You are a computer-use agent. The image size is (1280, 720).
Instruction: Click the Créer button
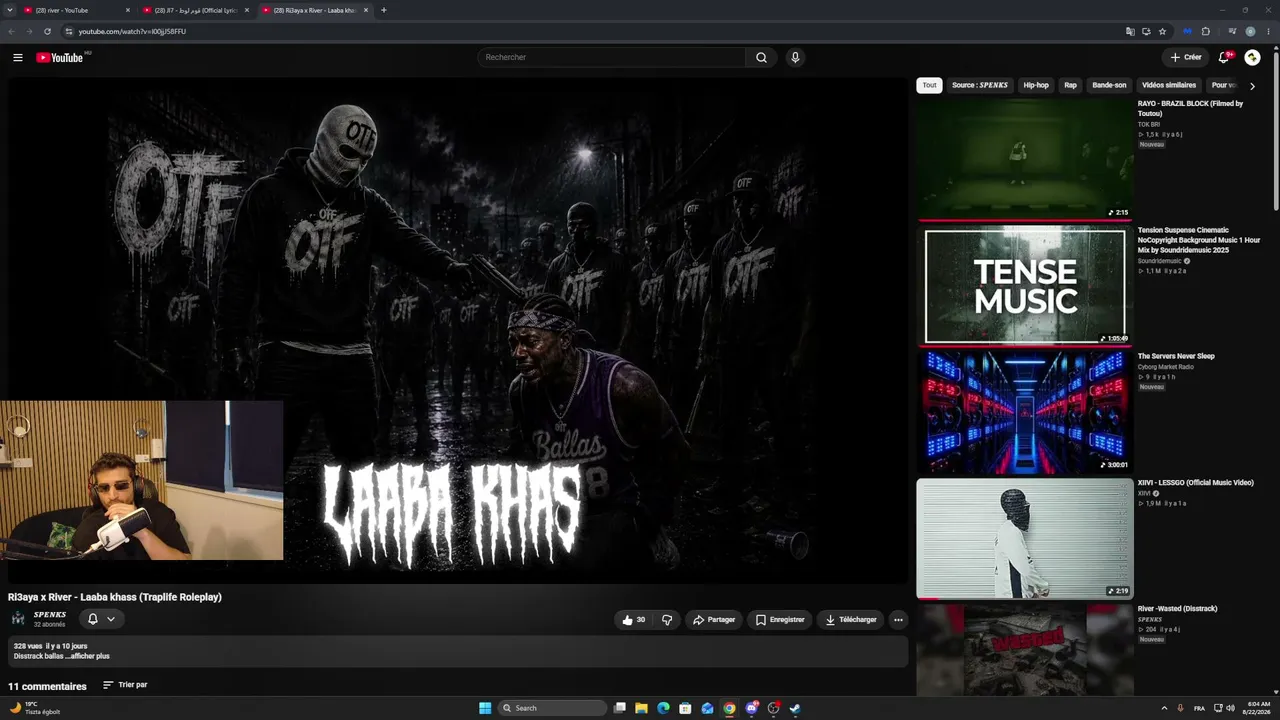1186,58
